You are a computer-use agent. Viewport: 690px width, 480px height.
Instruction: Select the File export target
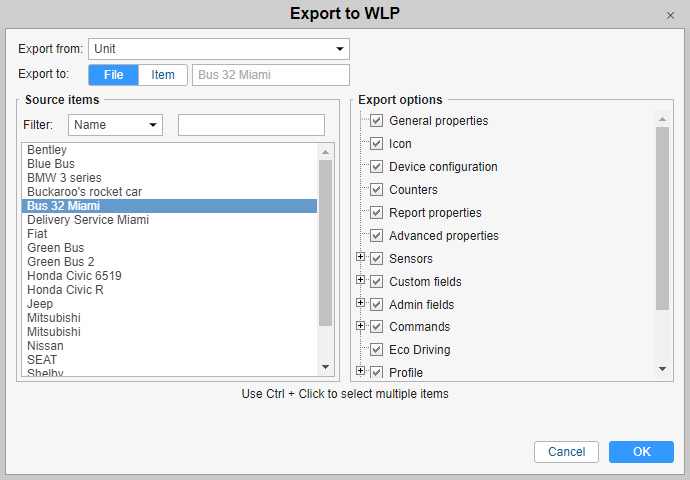[113, 75]
